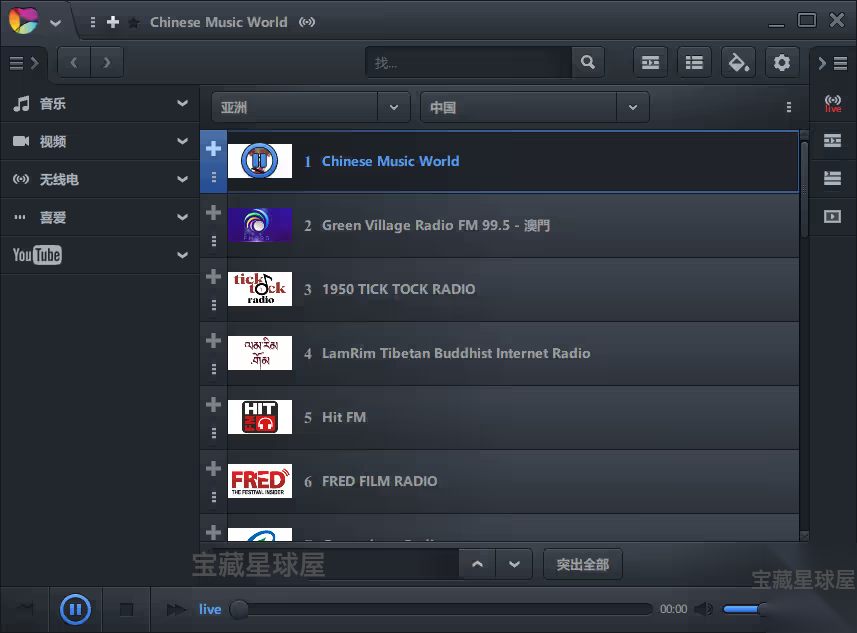Select right sidebar playlist icon
Image resolution: width=857 pixels, height=633 pixels.
tap(832, 178)
